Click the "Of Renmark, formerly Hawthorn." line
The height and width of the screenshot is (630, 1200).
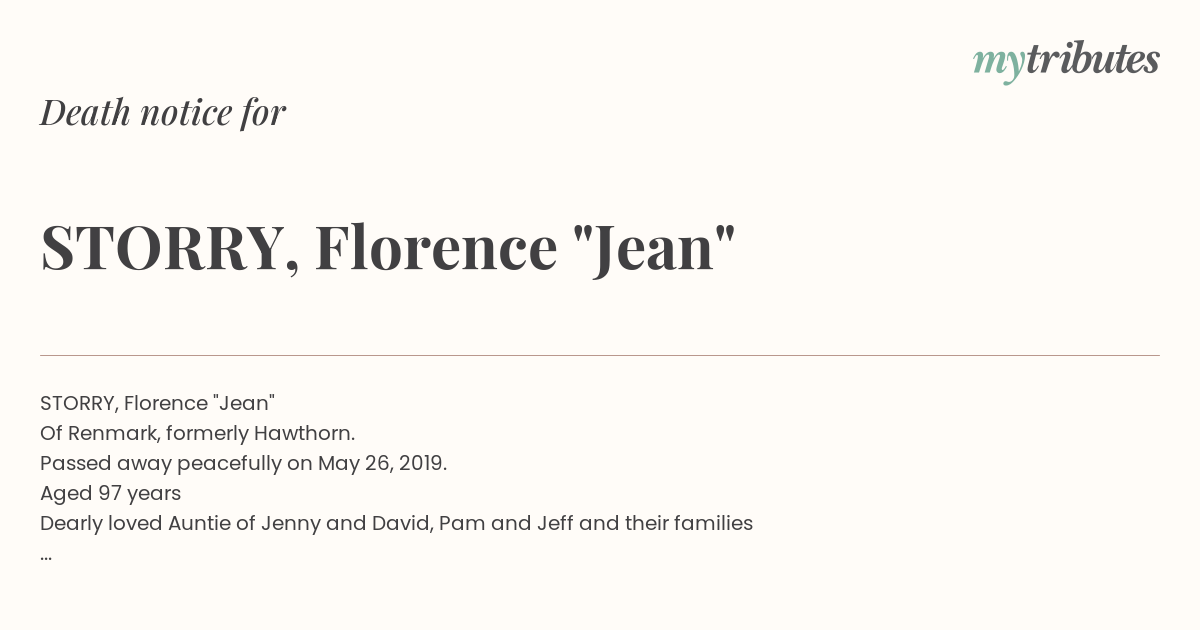click(198, 433)
